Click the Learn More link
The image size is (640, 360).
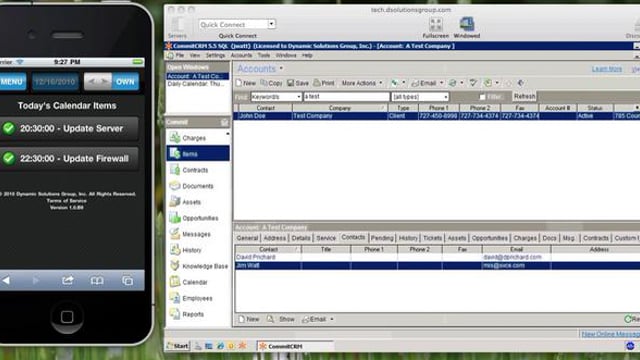(x=607, y=69)
